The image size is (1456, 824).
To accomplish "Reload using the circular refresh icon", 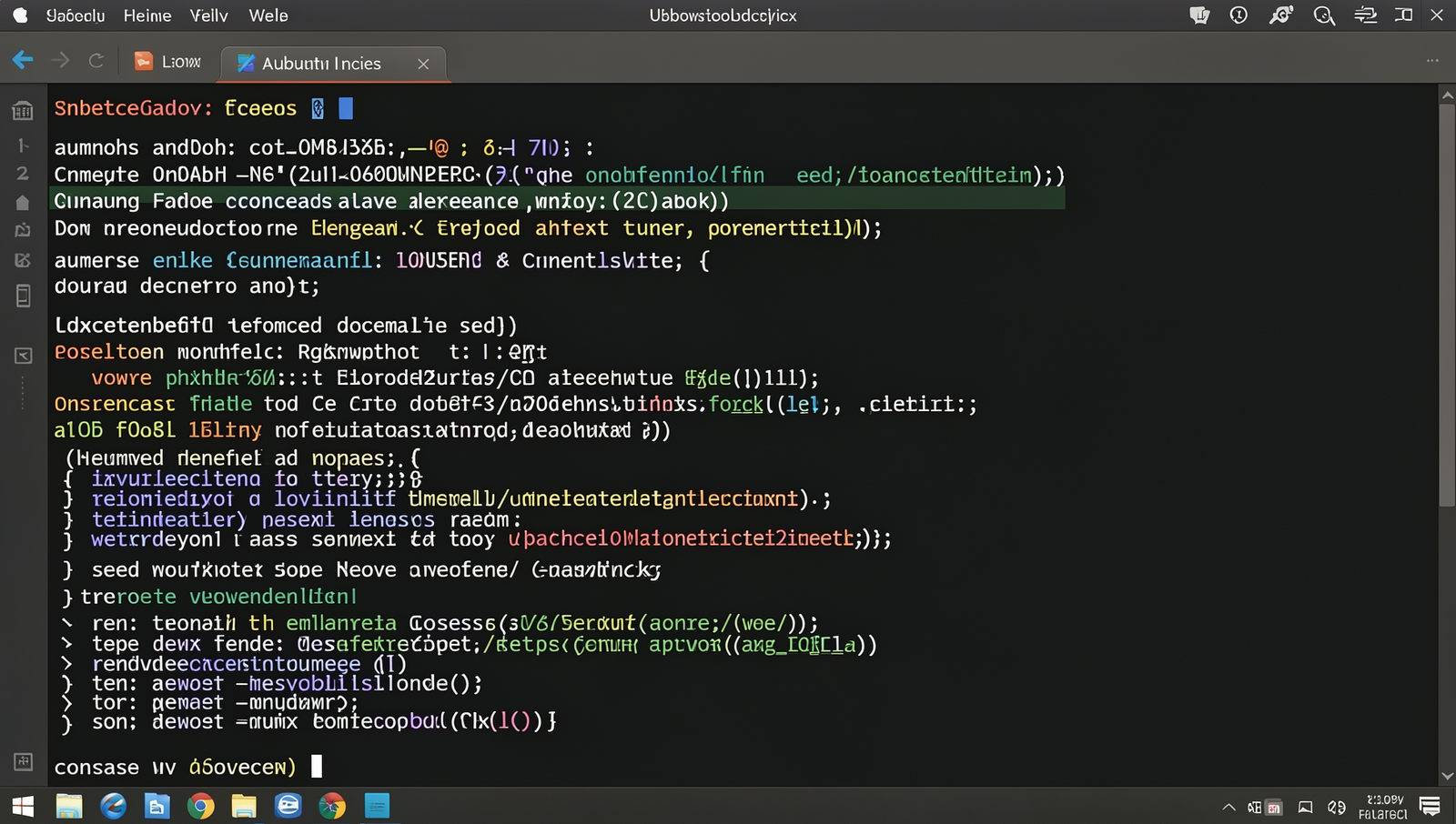I will [96, 60].
